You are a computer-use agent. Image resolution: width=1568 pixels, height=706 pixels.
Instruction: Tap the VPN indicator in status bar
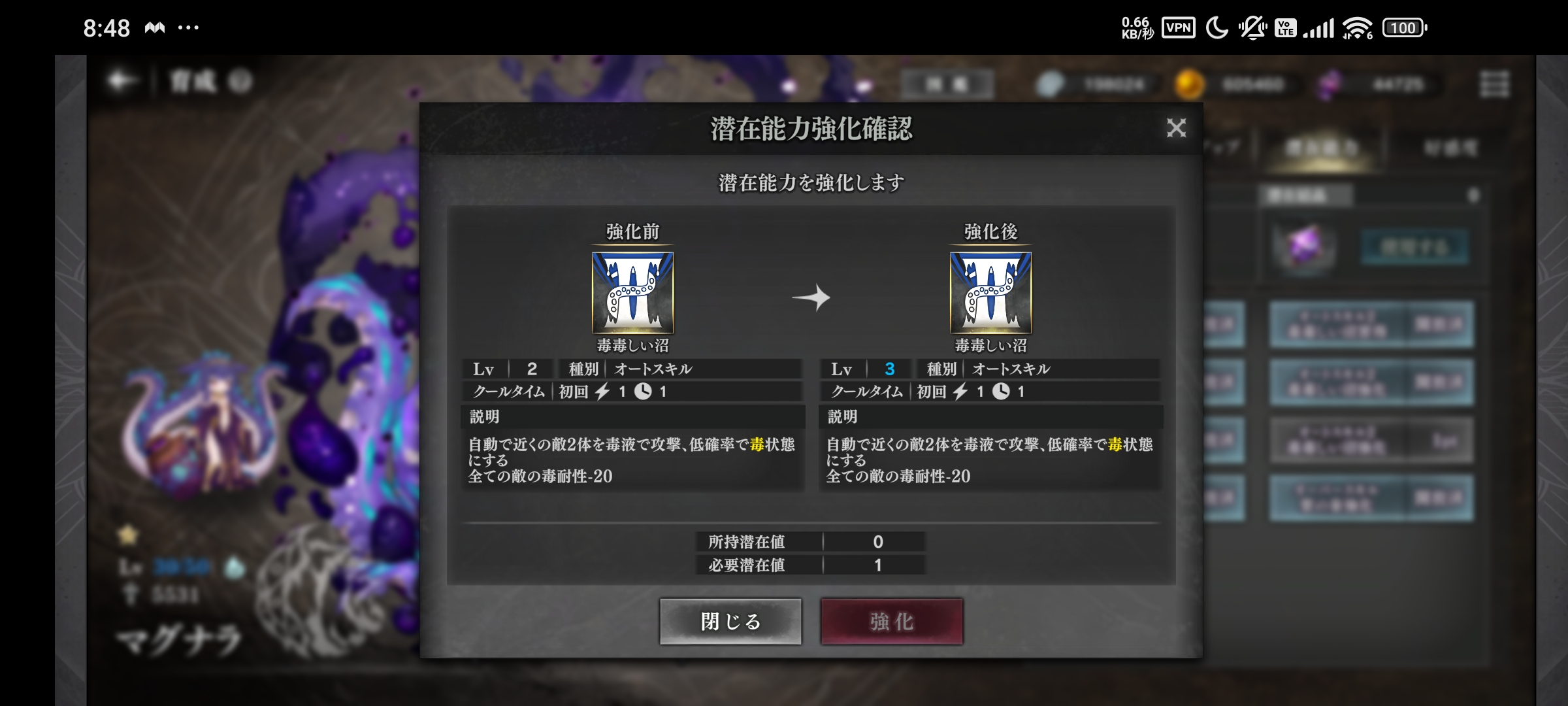1179,27
